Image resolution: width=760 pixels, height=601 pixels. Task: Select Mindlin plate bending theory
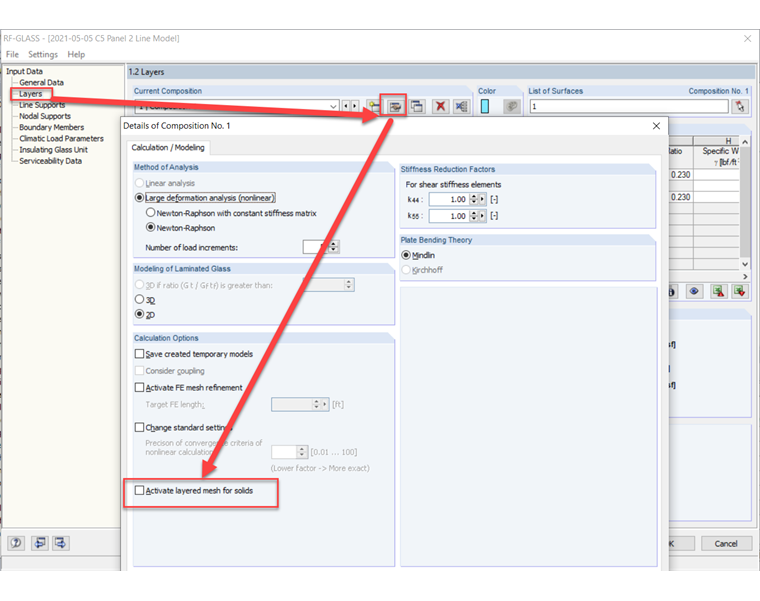[406, 255]
